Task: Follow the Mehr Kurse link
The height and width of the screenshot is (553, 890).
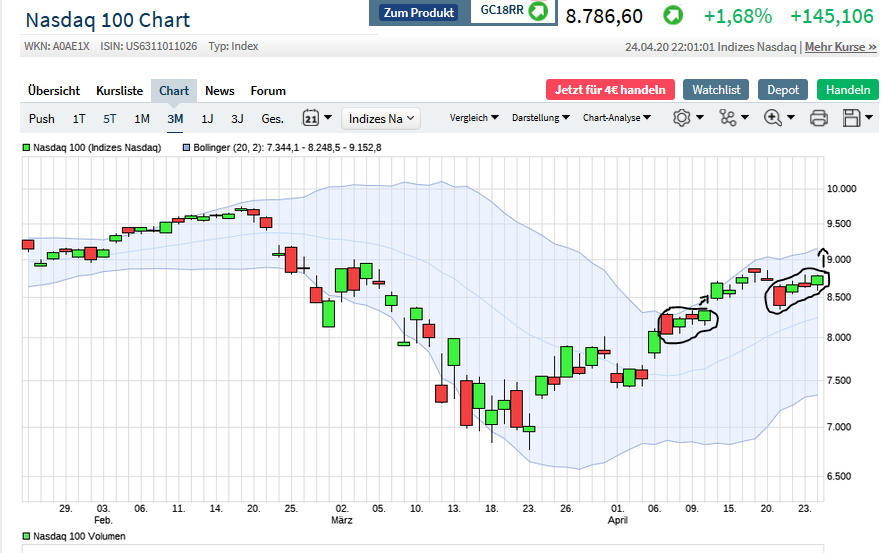Action: 840,47
